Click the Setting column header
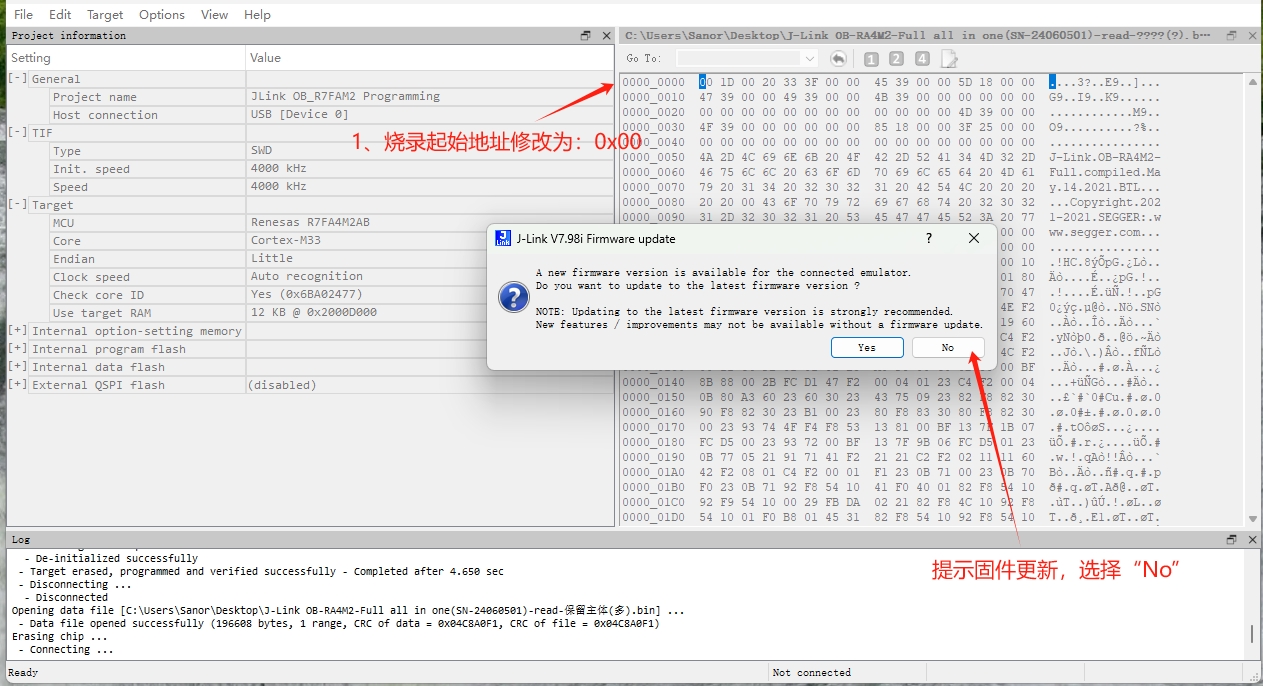This screenshot has height=686, width=1263. point(126,58)
